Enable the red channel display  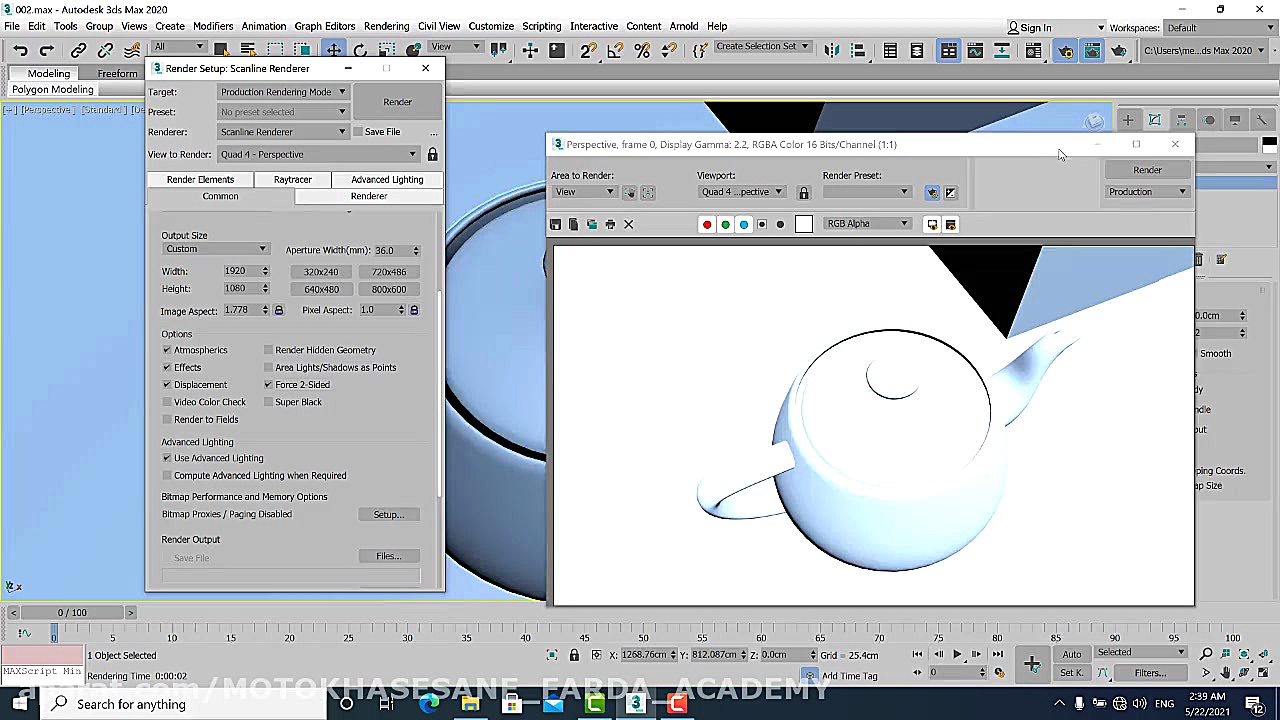point(707,224)
